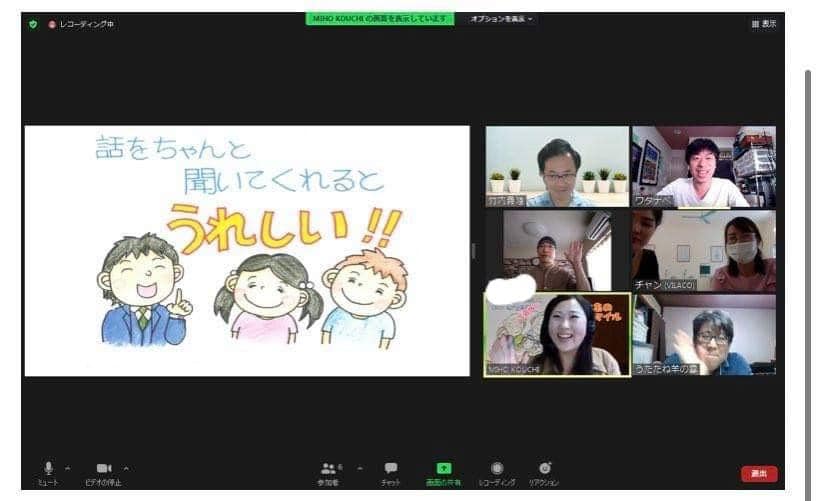
Task: Open the reactions menu
Action: point(545,468)
